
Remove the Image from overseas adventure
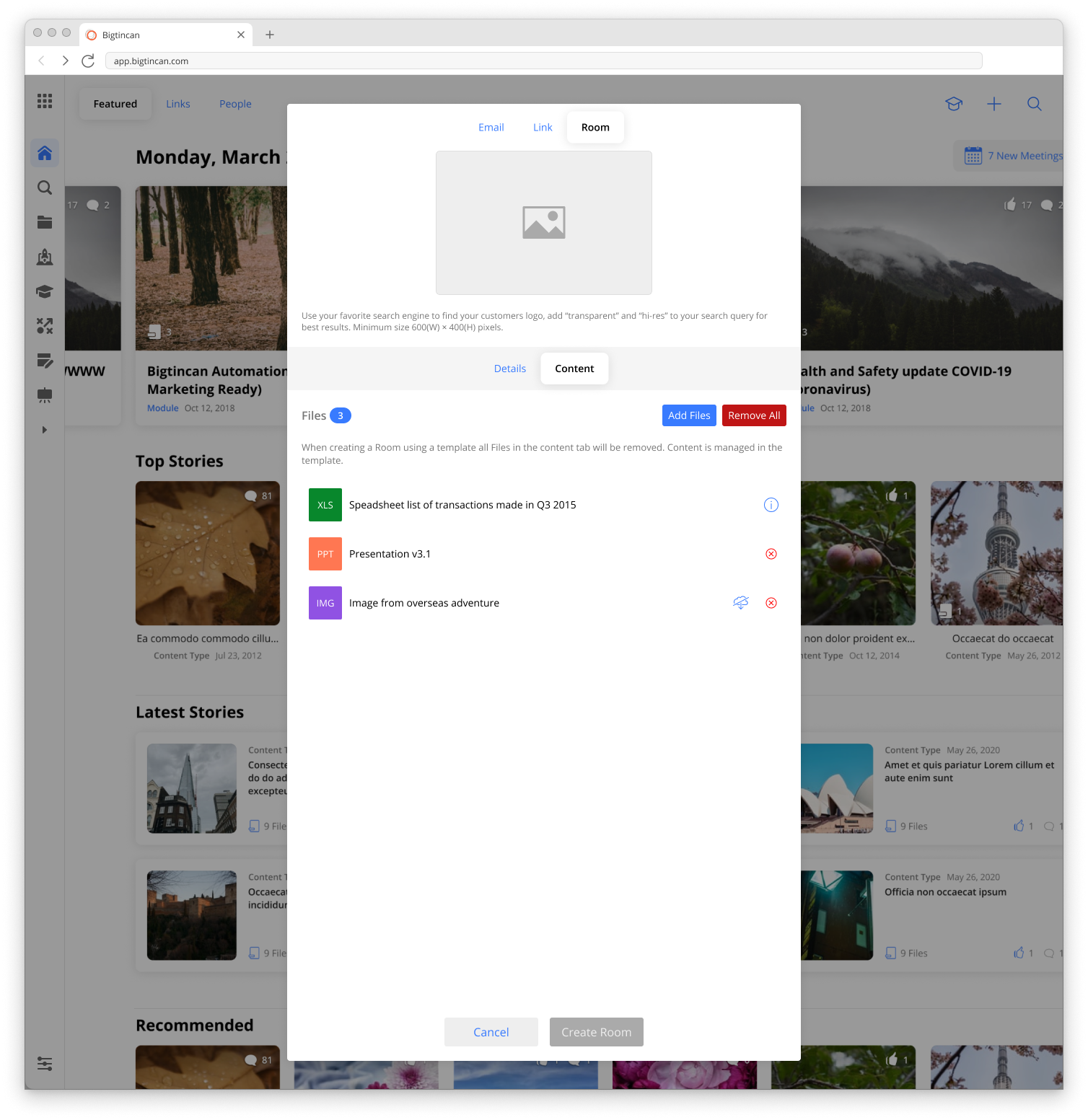point(771,603)
